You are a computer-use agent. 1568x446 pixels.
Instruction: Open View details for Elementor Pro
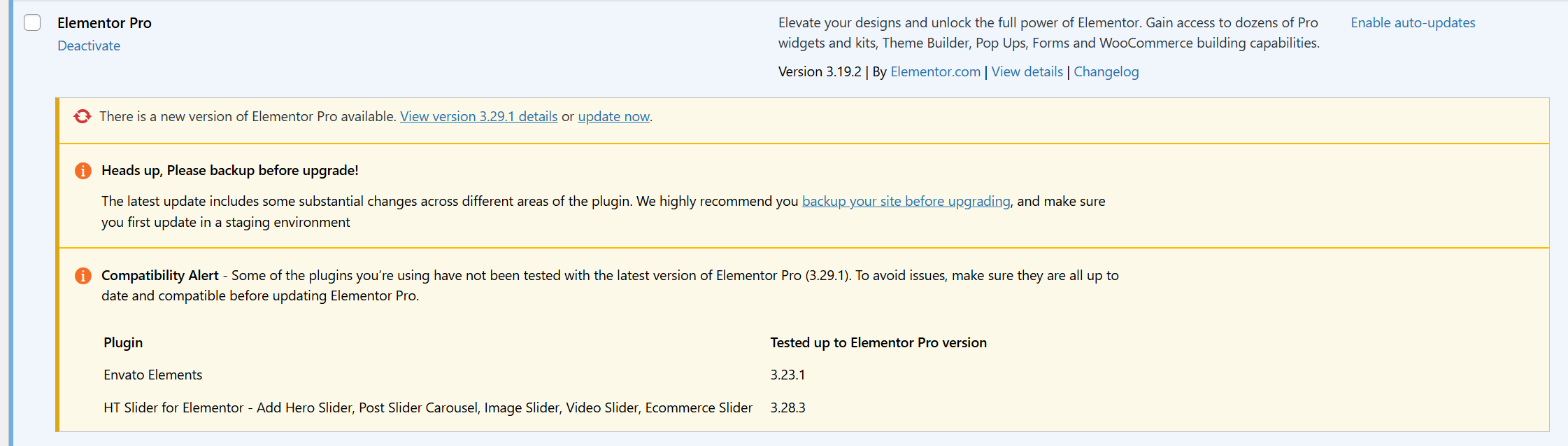1027,71
